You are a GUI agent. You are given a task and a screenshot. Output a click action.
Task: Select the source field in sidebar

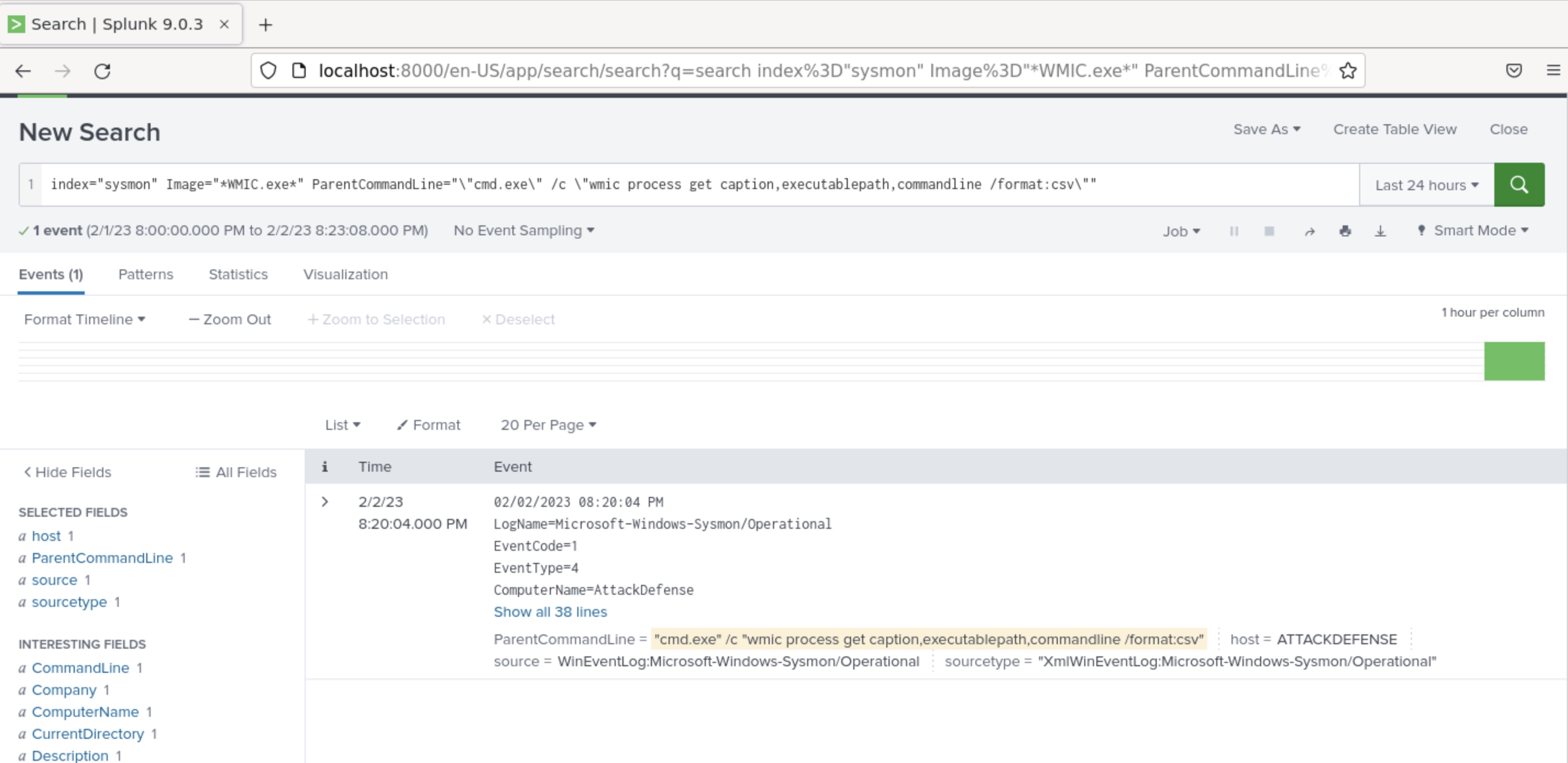54,580
